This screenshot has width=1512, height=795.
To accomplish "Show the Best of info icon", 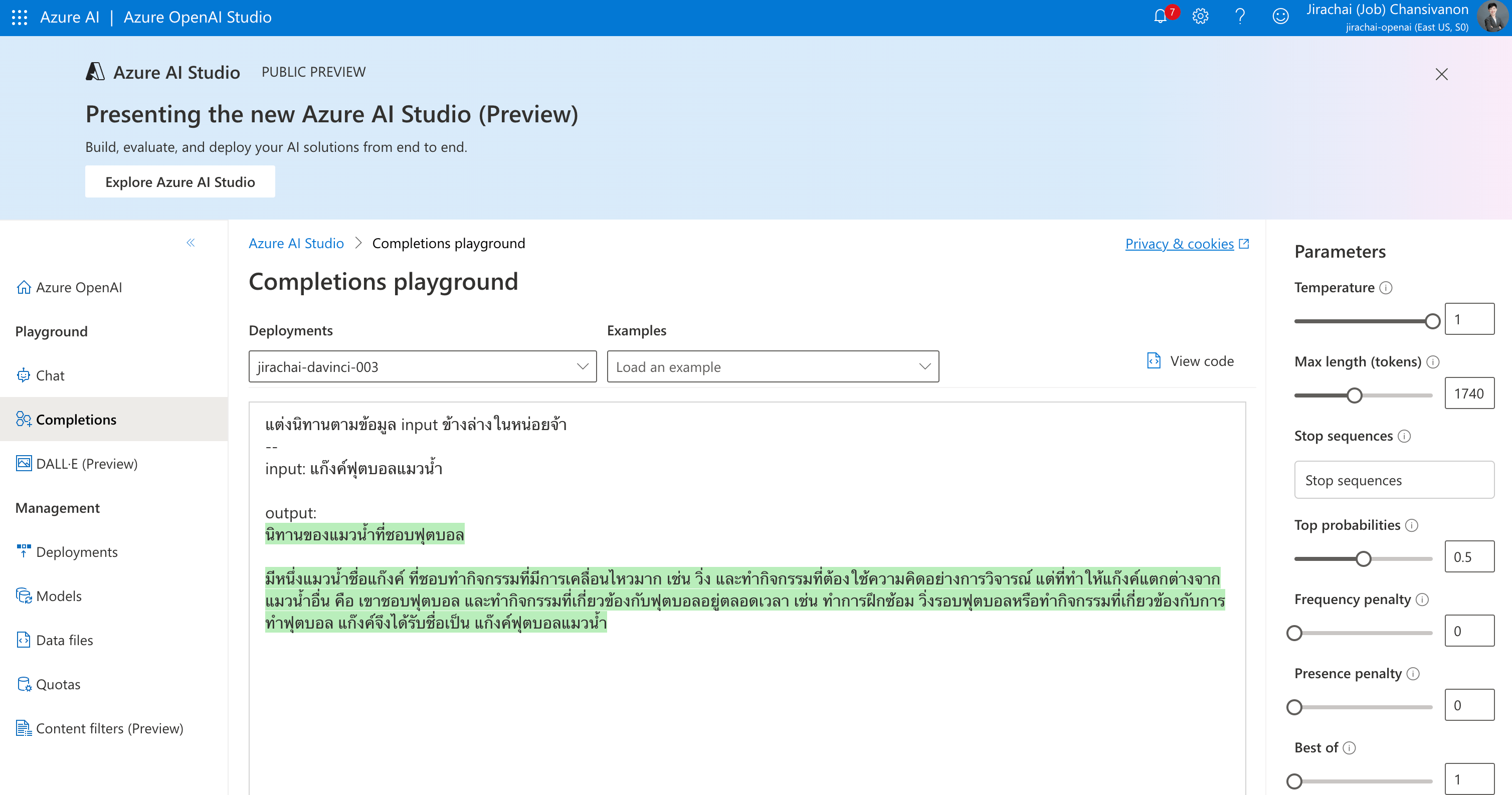I will [1349, 747].
